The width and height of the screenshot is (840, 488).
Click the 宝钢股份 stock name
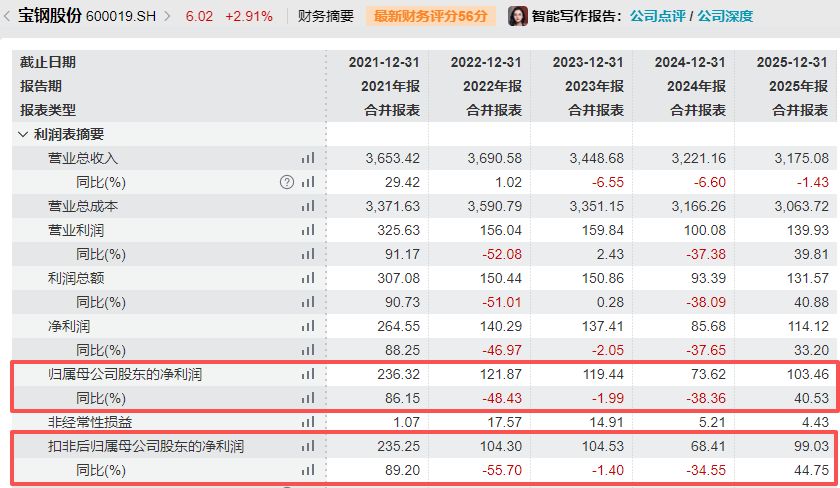(50, 16)
